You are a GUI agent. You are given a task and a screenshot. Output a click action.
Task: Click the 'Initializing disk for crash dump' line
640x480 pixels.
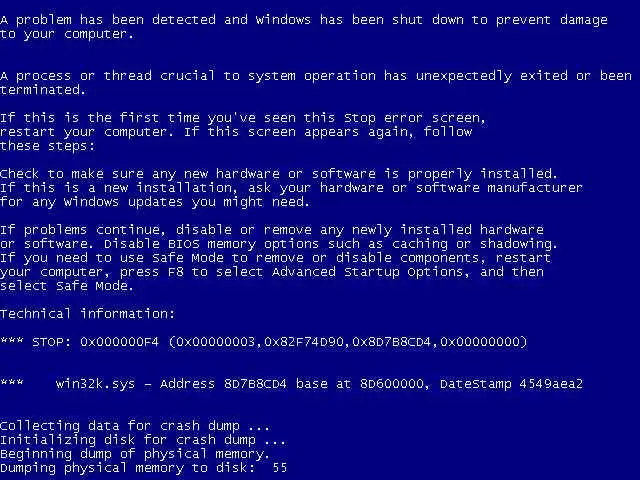tap(143, 440)
